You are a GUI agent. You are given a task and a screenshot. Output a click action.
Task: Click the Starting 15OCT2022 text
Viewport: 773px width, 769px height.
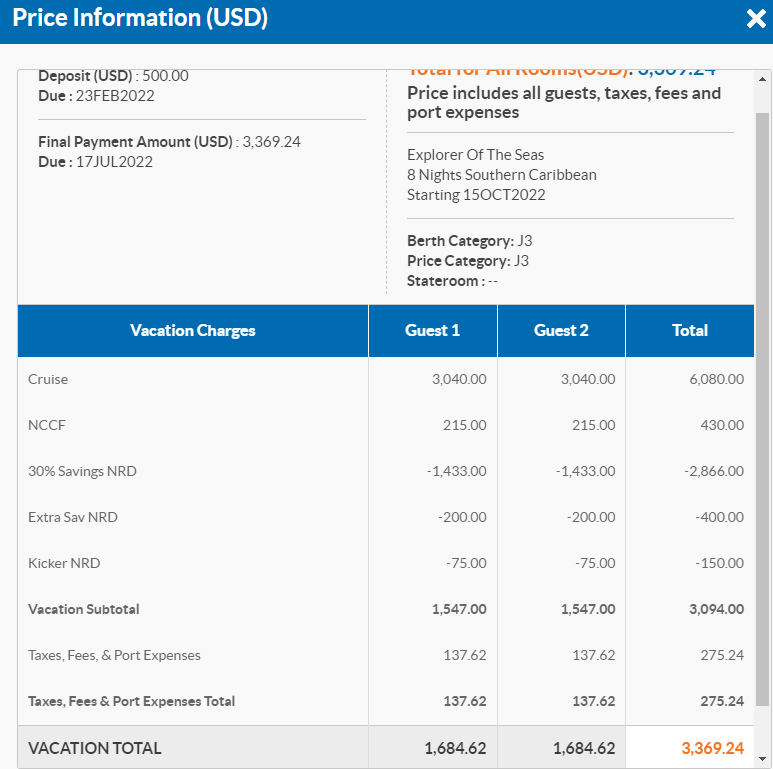pyautogui.click(x=476, y=195)
